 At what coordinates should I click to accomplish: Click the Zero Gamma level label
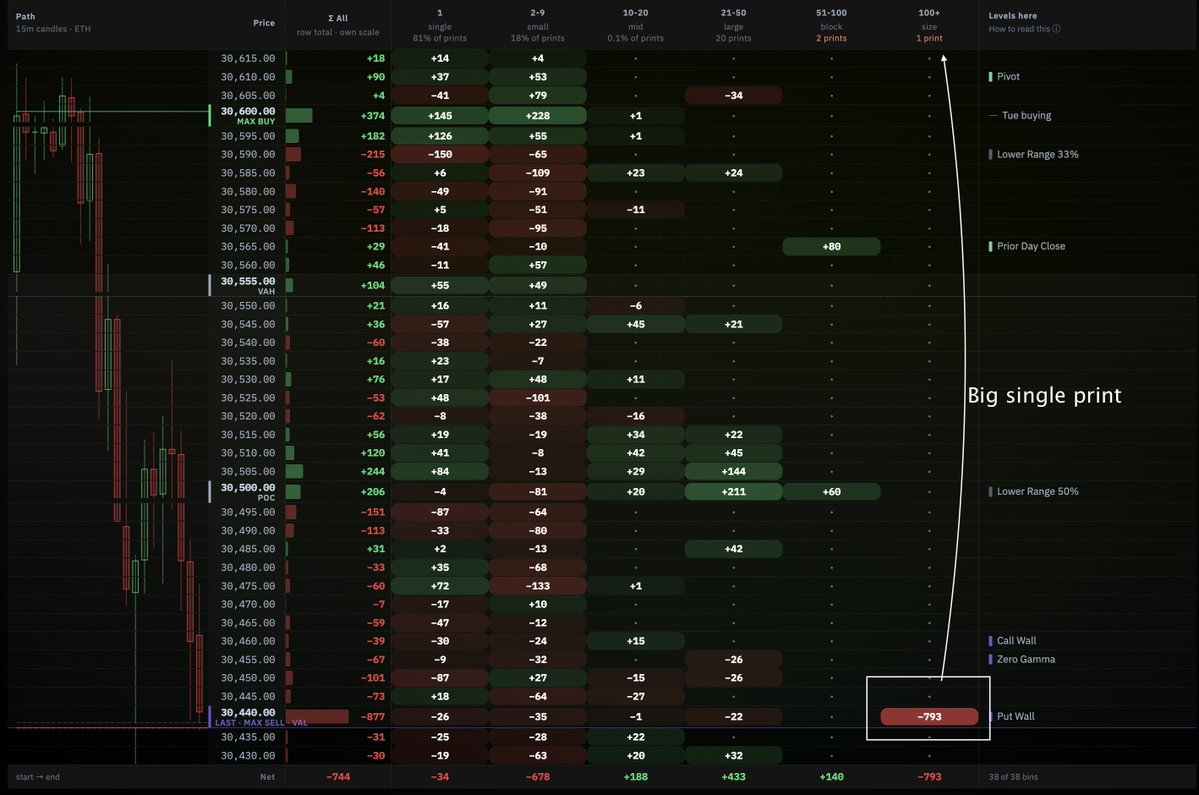(x=1025, y=659)
